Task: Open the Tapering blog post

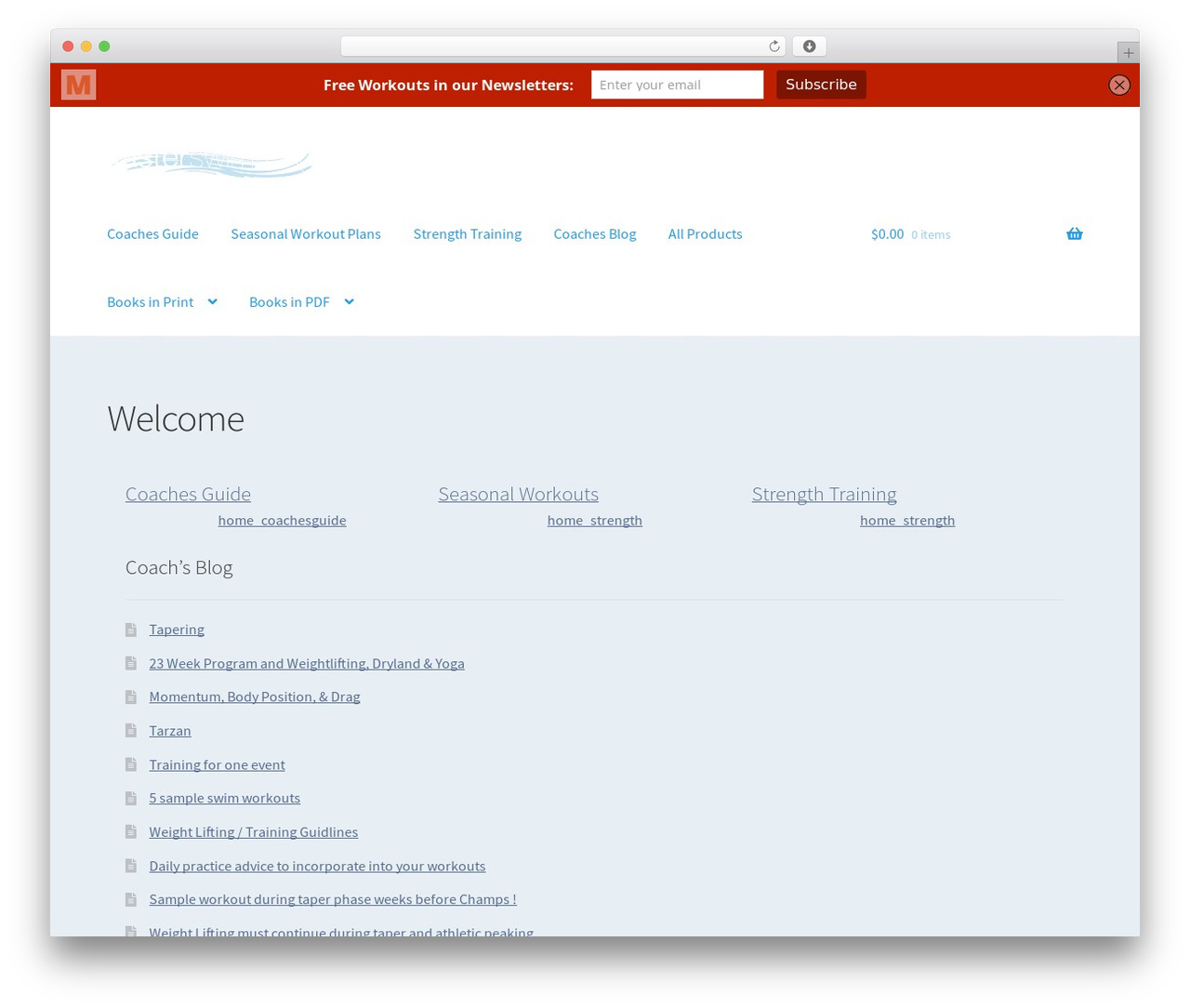Action: pos(177,630)
